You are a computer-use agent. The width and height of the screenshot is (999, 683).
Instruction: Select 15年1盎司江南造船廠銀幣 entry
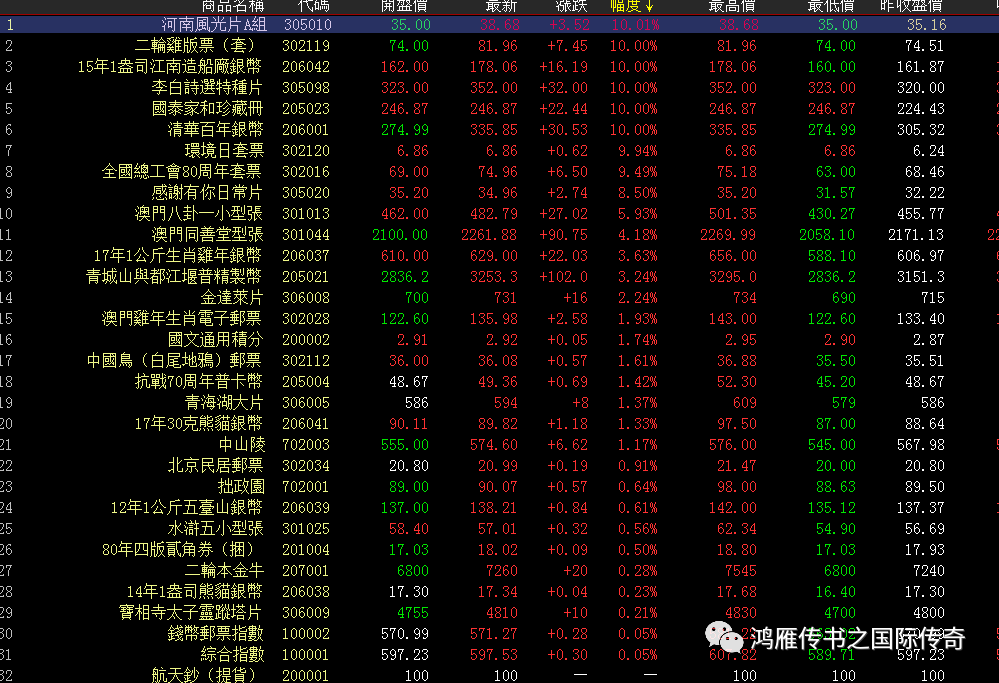(169, 67)
